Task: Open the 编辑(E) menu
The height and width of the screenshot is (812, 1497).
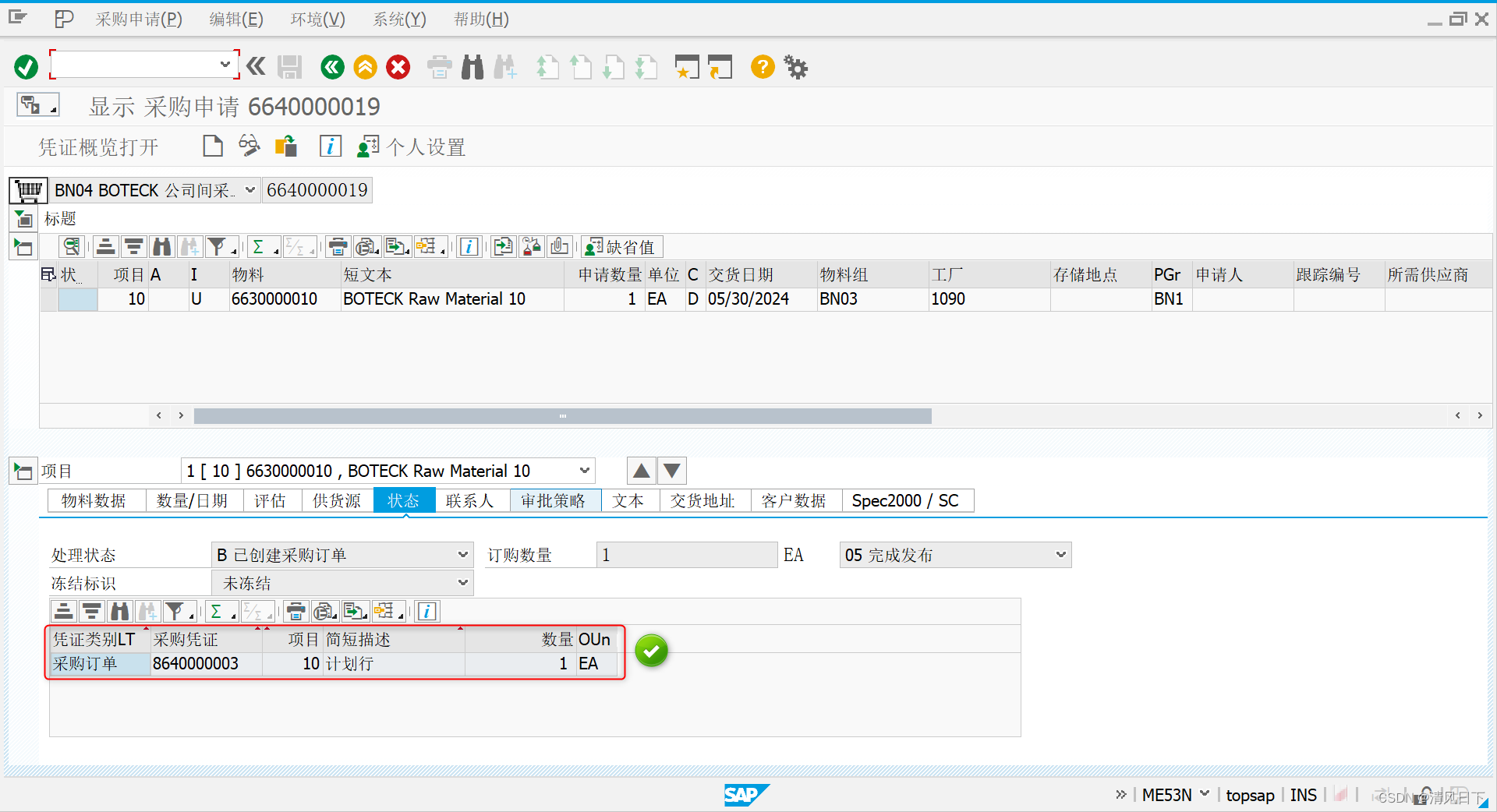Action: [236, 19]
